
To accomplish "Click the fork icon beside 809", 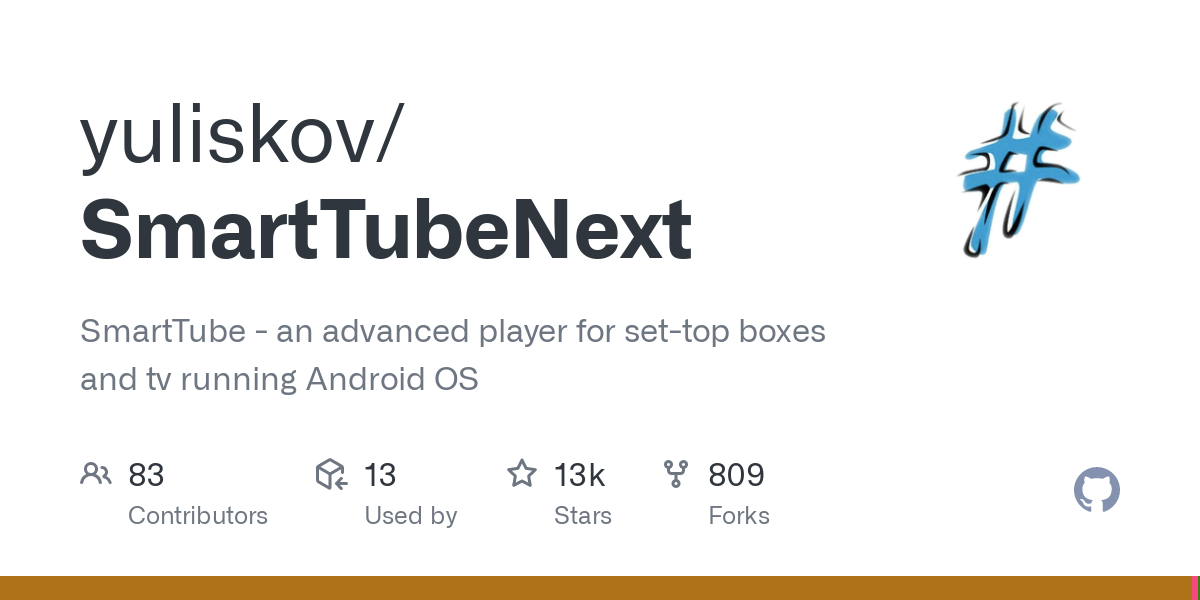I will pos(676,473).
